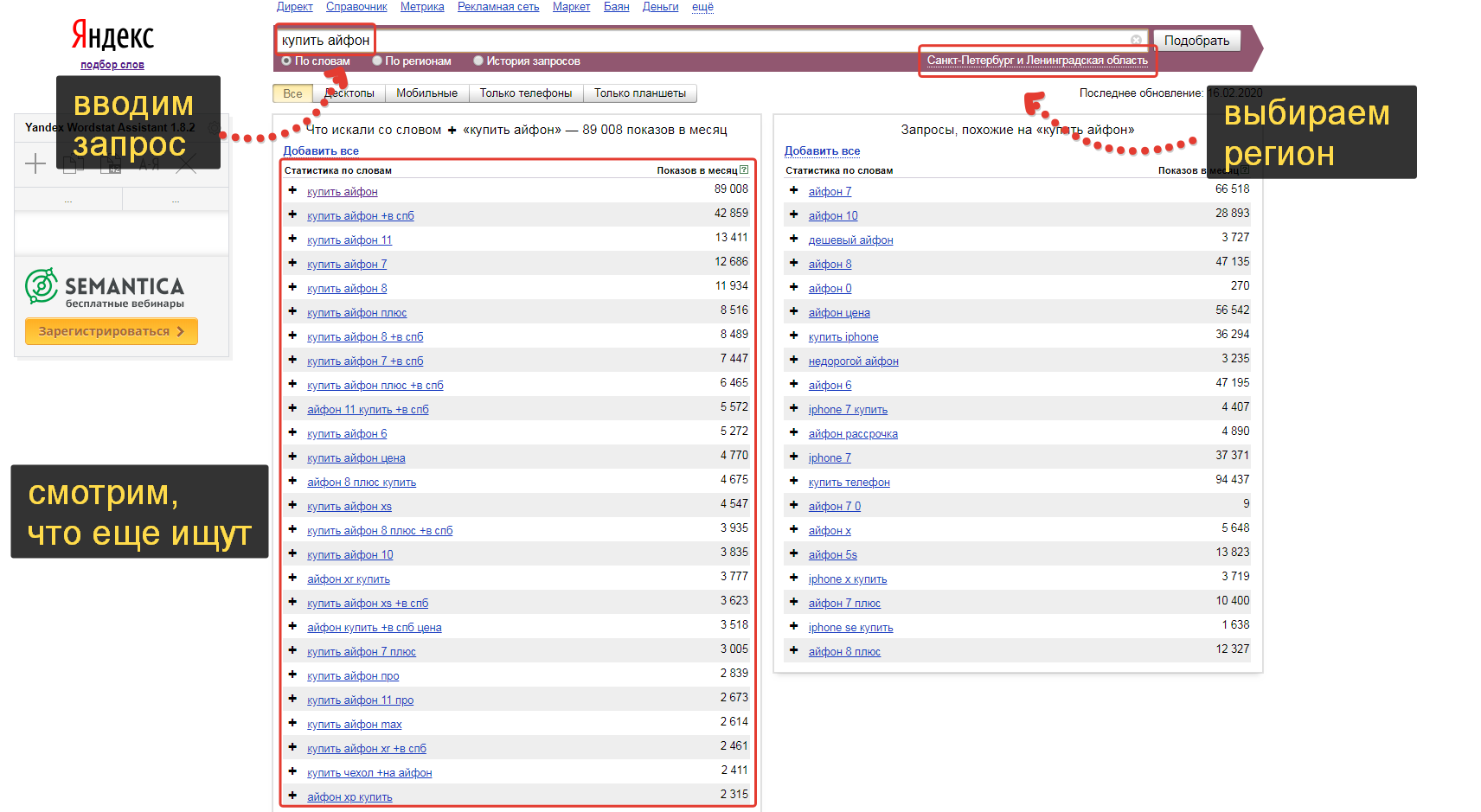Add 'купить айфон max' using plus icon
This screenshot has height=812, width=1481.
coord(292,723)
